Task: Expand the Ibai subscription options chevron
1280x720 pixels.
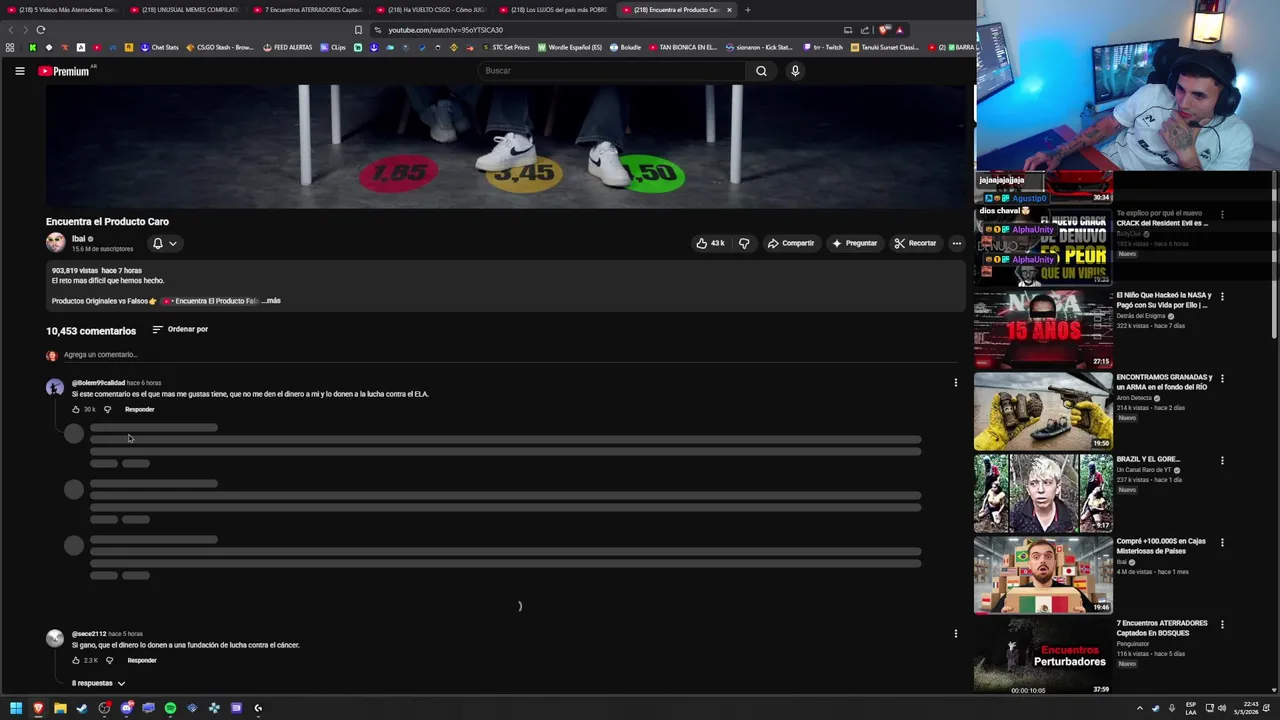Action: coord(173,243)
